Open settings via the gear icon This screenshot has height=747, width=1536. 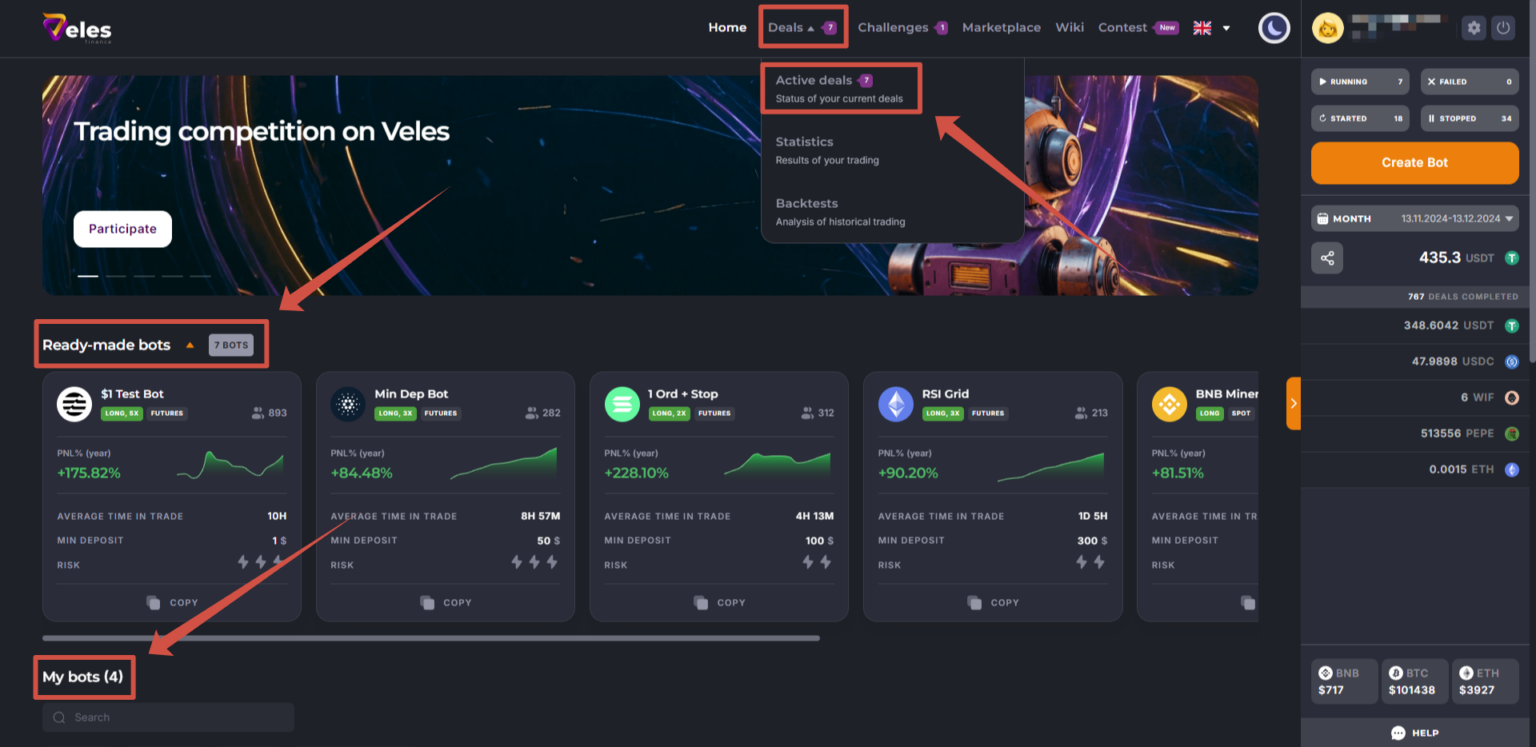1473,28
